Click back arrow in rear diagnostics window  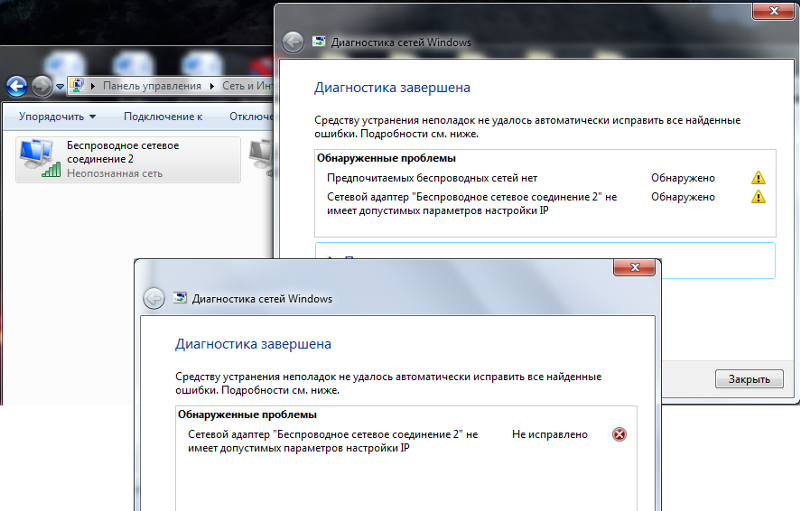(293, 42)
